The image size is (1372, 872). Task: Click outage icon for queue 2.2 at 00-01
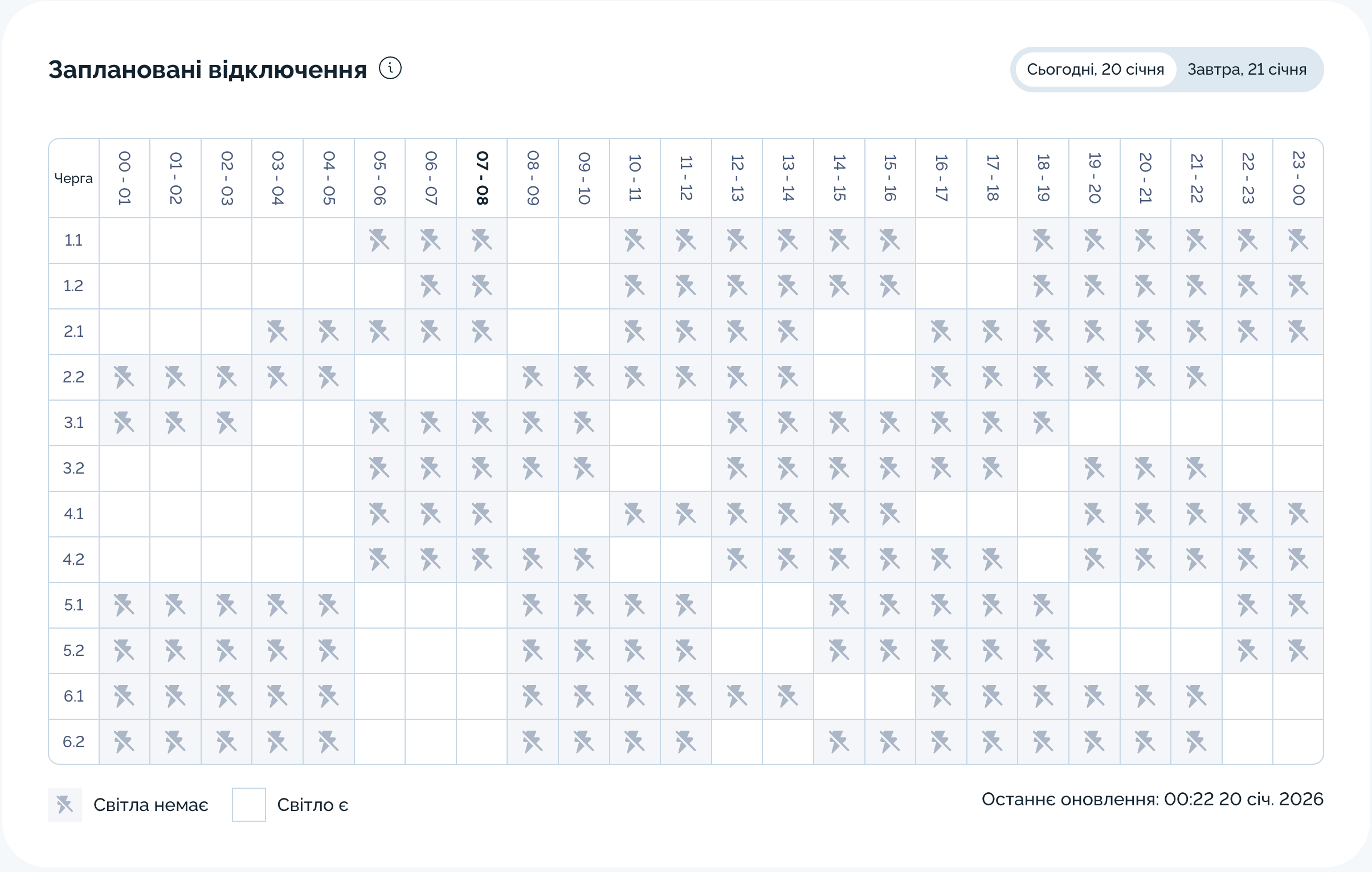124,377
